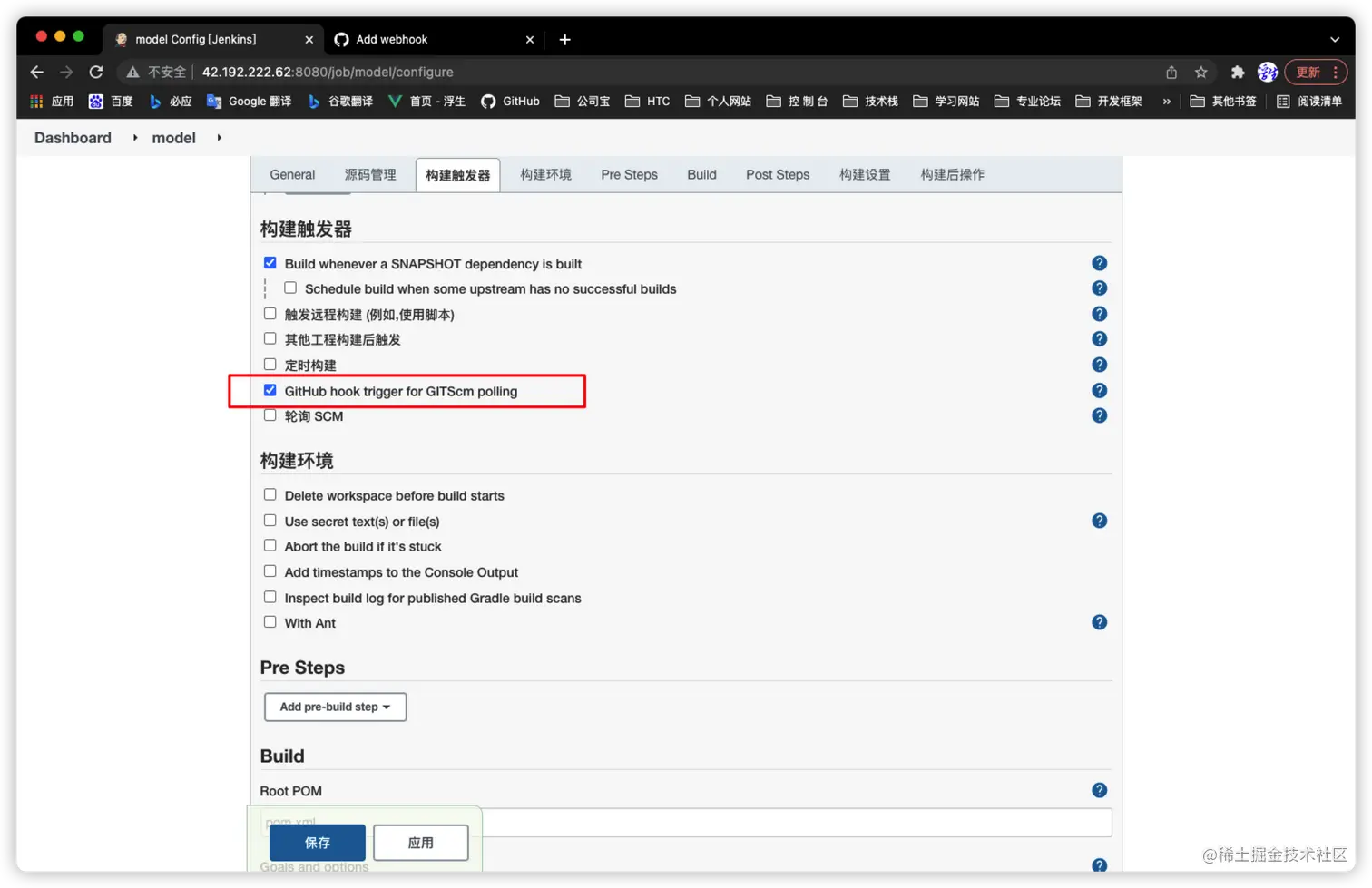
Task: Switch to the Post Steps tab
Action: [x=778, y=174]
